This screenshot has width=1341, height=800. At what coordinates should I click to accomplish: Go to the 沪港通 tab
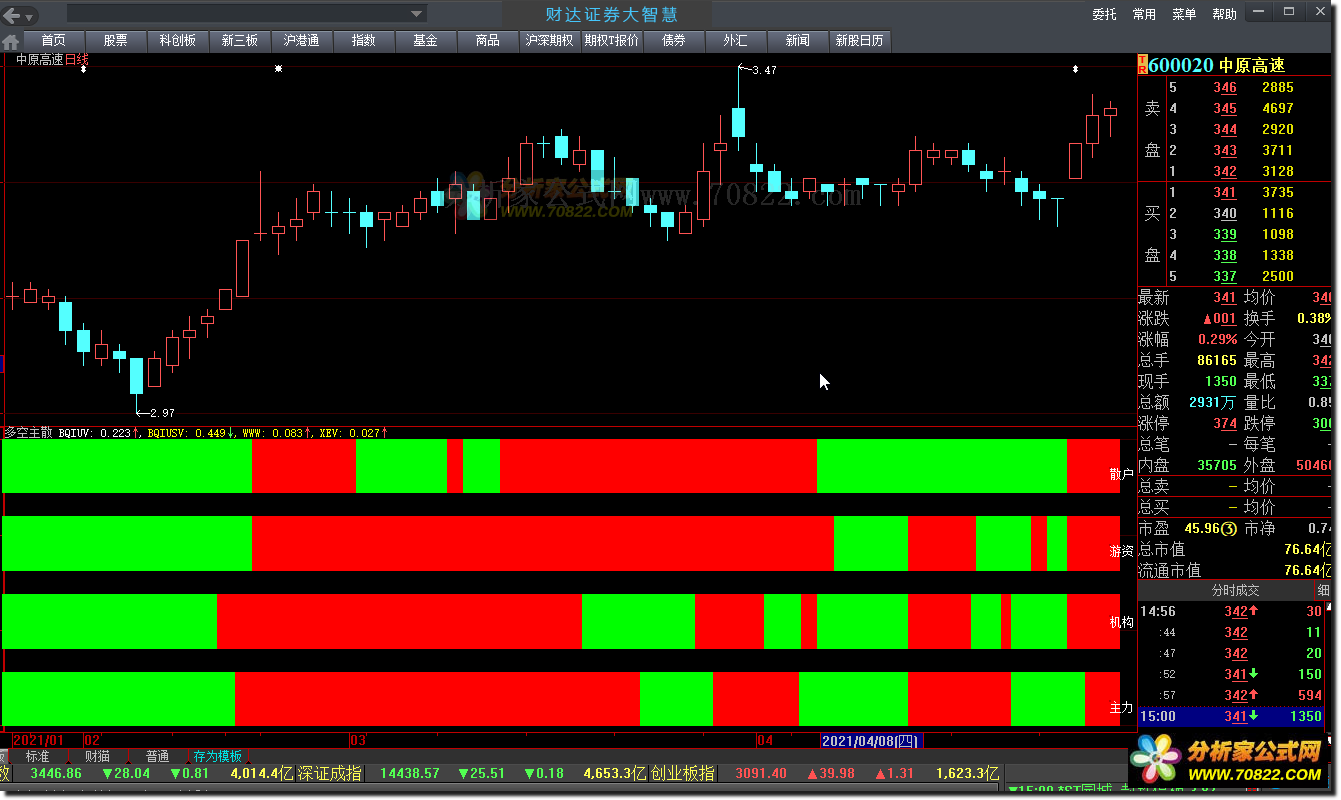(x=301, y=41)
